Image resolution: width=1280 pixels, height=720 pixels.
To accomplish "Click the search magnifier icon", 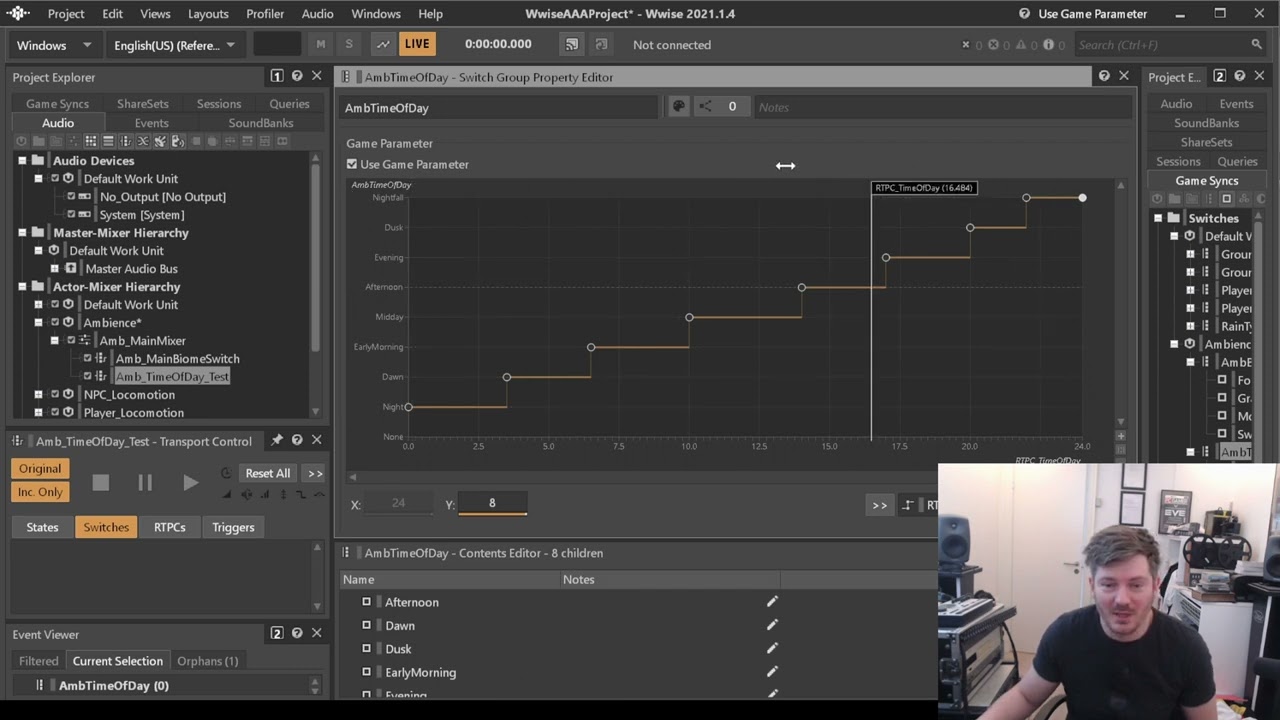I will tap(1256, 44).
